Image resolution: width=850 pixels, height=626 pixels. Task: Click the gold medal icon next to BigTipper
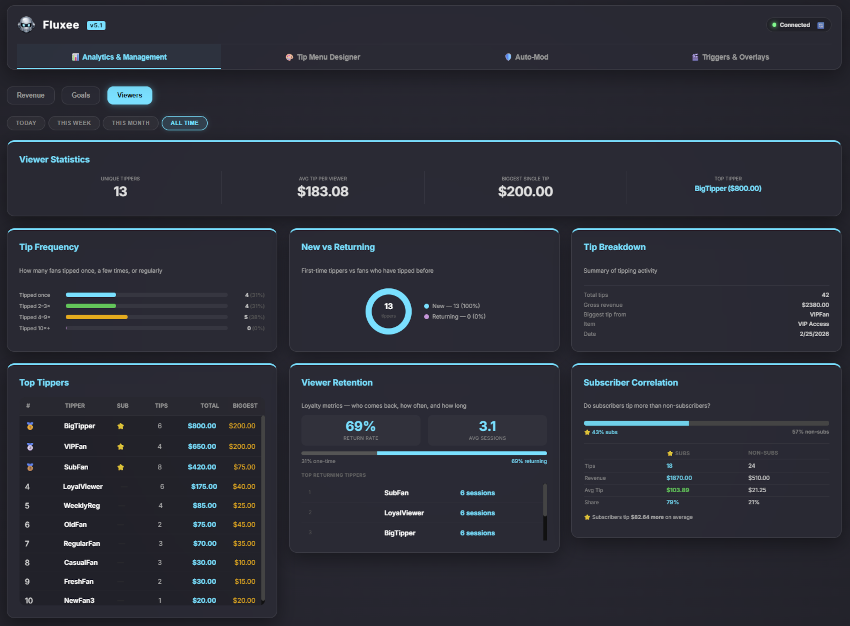(x=30, y=424)
